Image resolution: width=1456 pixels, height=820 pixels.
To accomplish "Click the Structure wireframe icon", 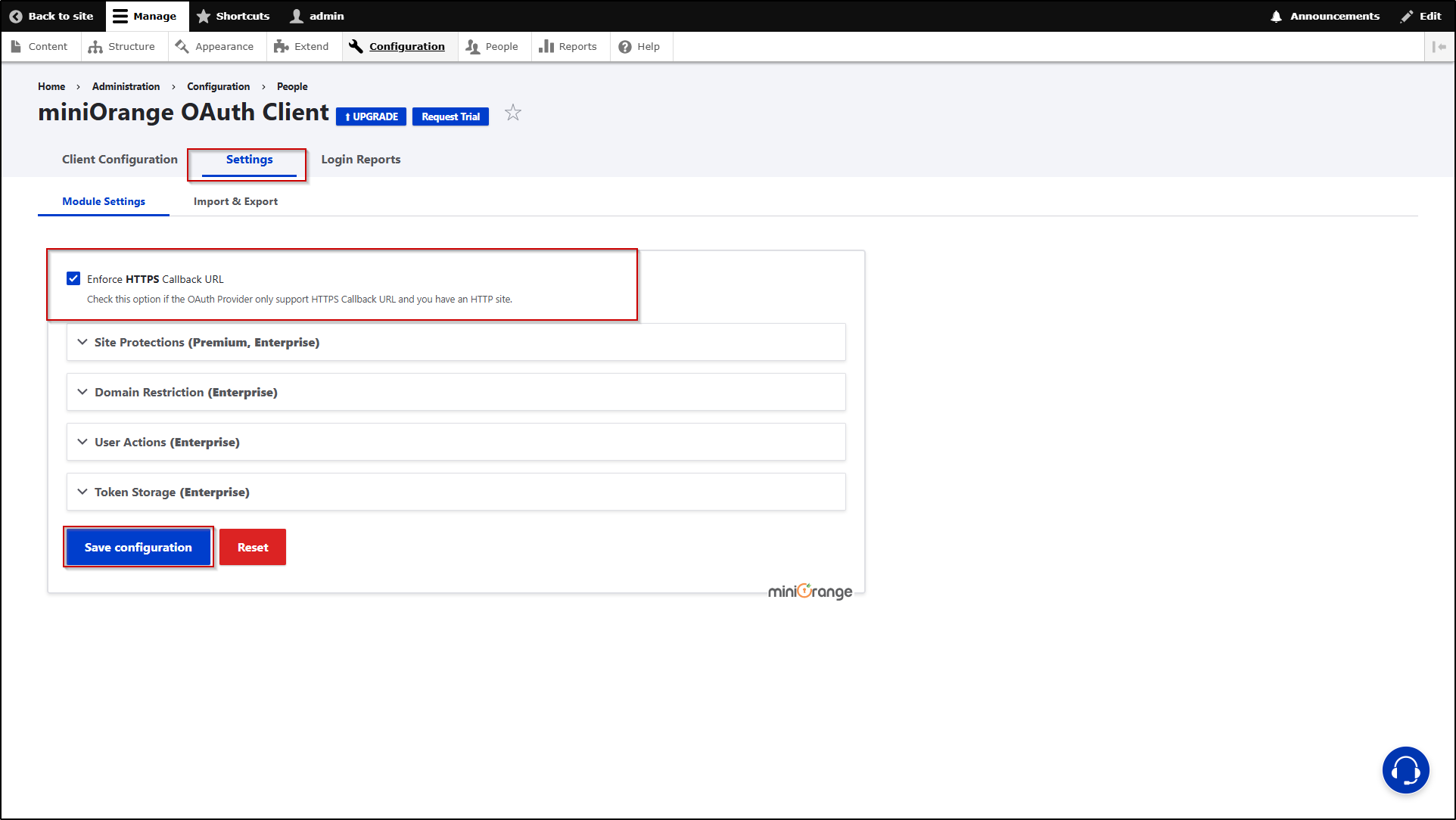I will pyautogui.click(x=95, y=46).
